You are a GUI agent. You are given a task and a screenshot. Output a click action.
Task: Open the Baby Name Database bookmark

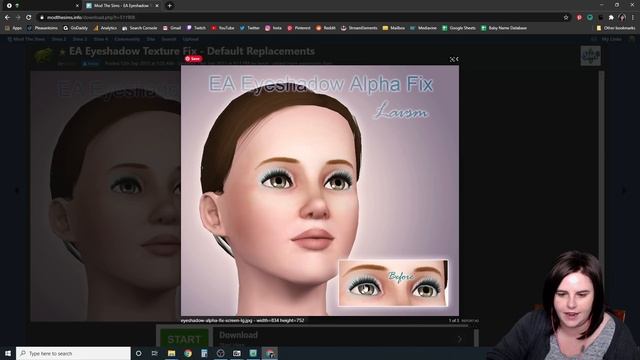tap(504, 28)
